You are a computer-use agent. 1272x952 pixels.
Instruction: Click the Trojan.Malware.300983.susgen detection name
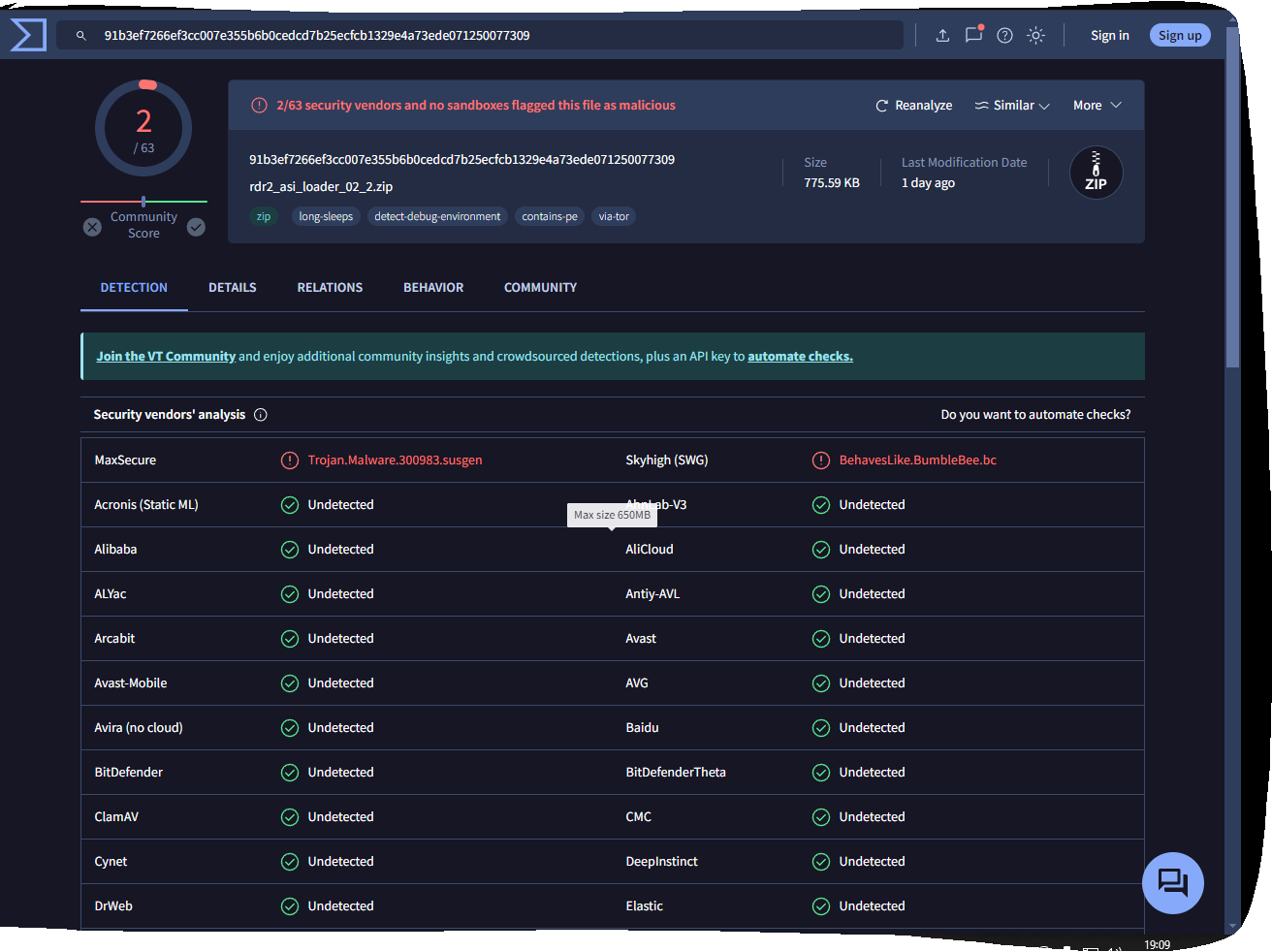click(395, 460)
